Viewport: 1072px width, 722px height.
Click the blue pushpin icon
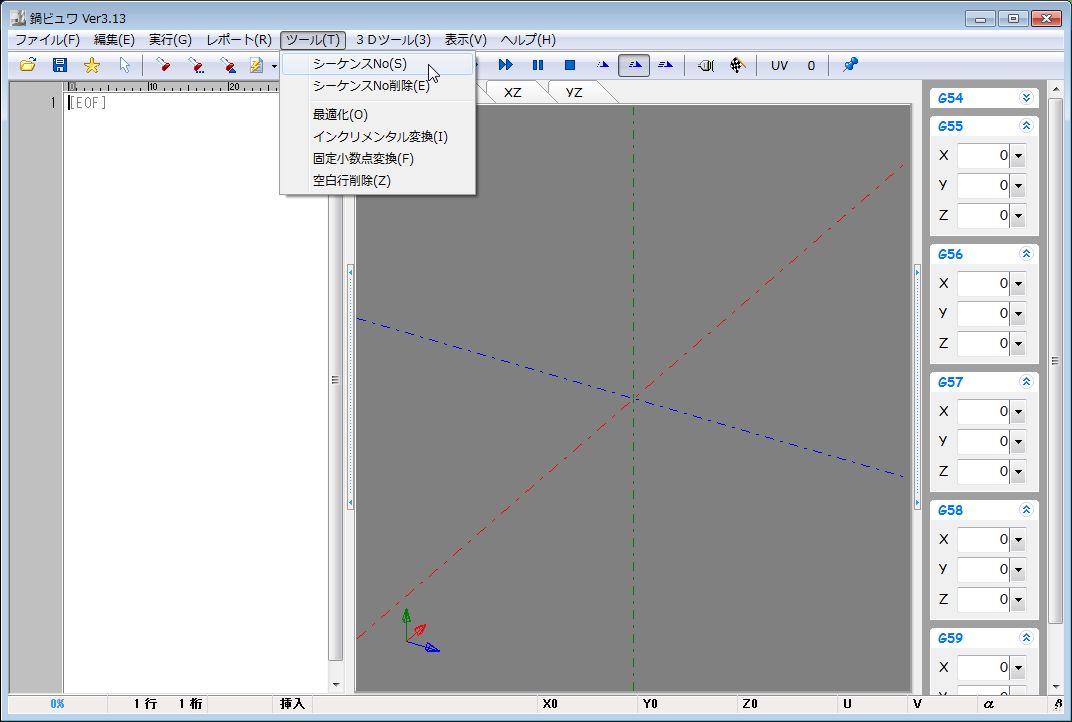[x=850, y=65]
